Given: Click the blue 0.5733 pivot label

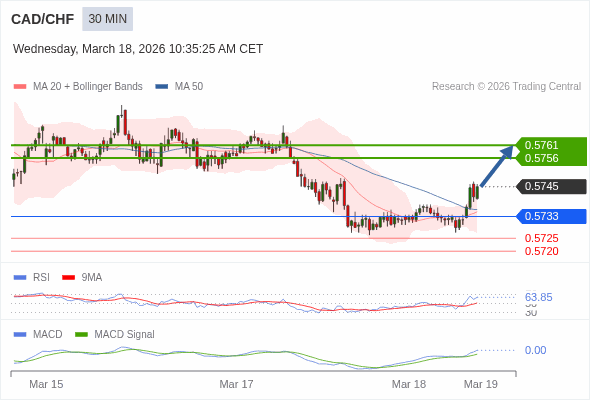Looking at the screenshot, I should coord(552,216).
